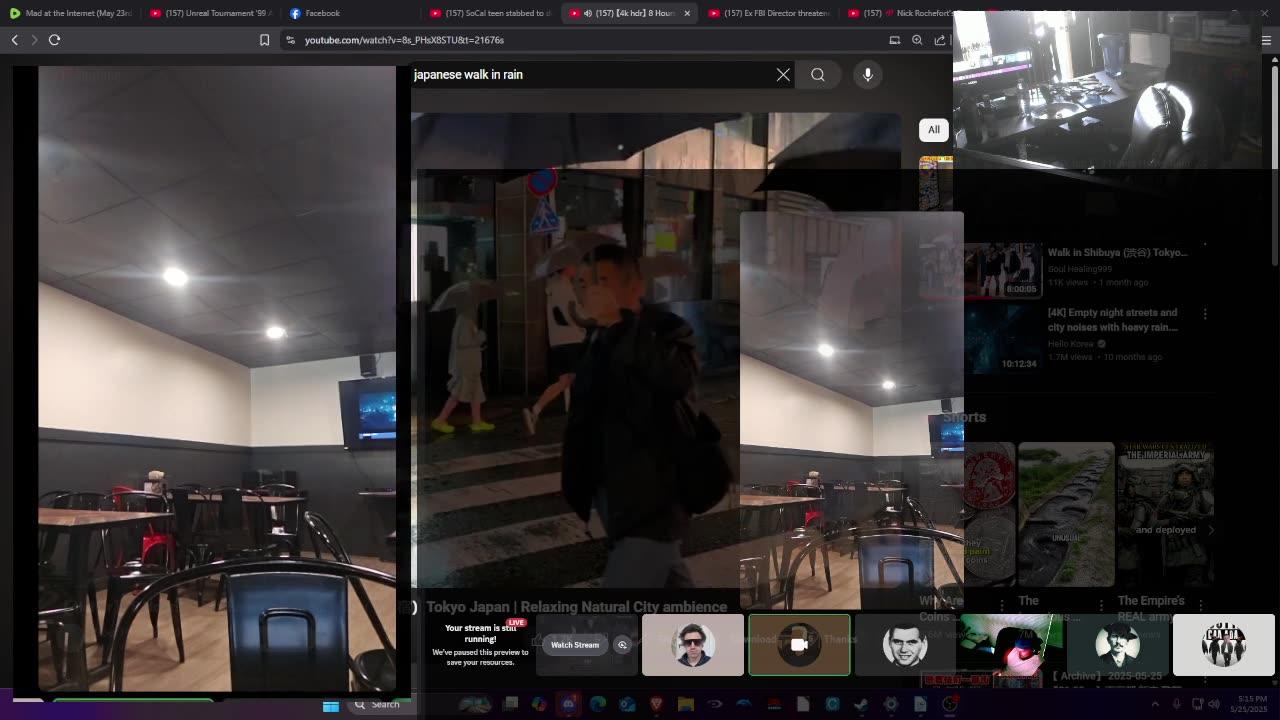The height and width of the screenshot is (720, 1280).
Task: Open Steam from the taskbar
Action: coord(861,705)
